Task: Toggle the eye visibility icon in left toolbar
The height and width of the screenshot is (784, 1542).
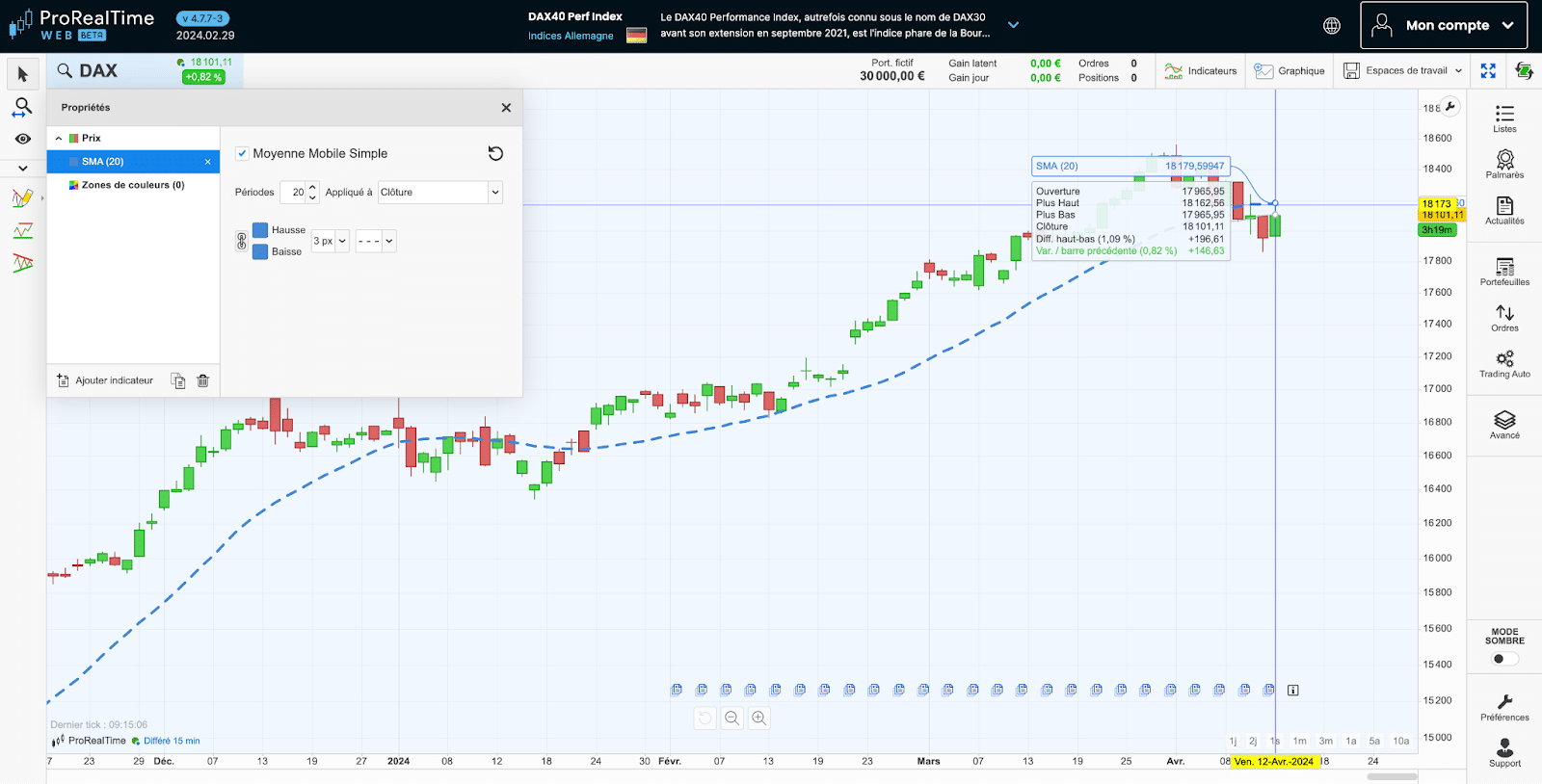Action: tap(23, 139)
